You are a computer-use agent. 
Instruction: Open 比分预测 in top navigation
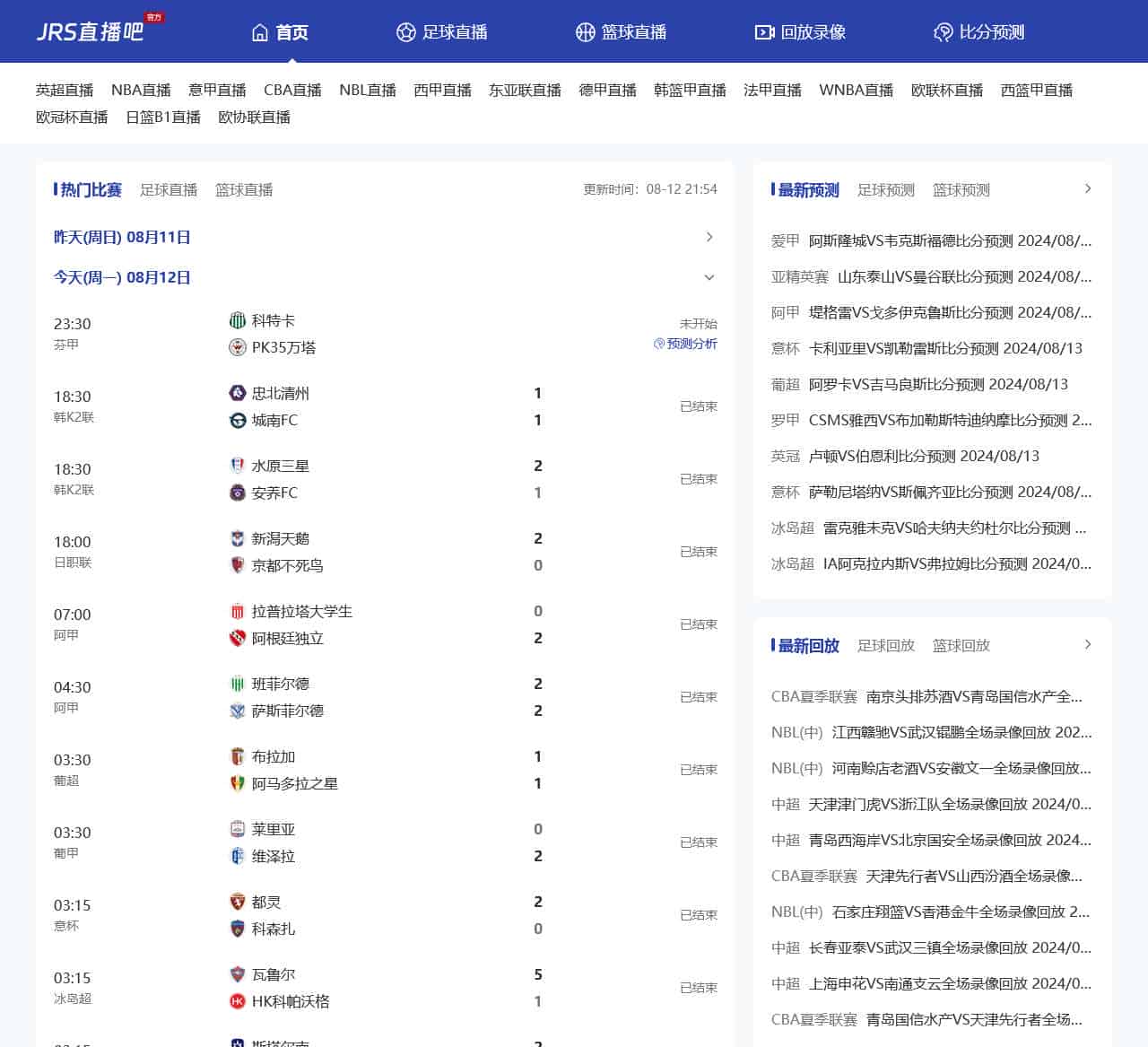click(978, 32)
